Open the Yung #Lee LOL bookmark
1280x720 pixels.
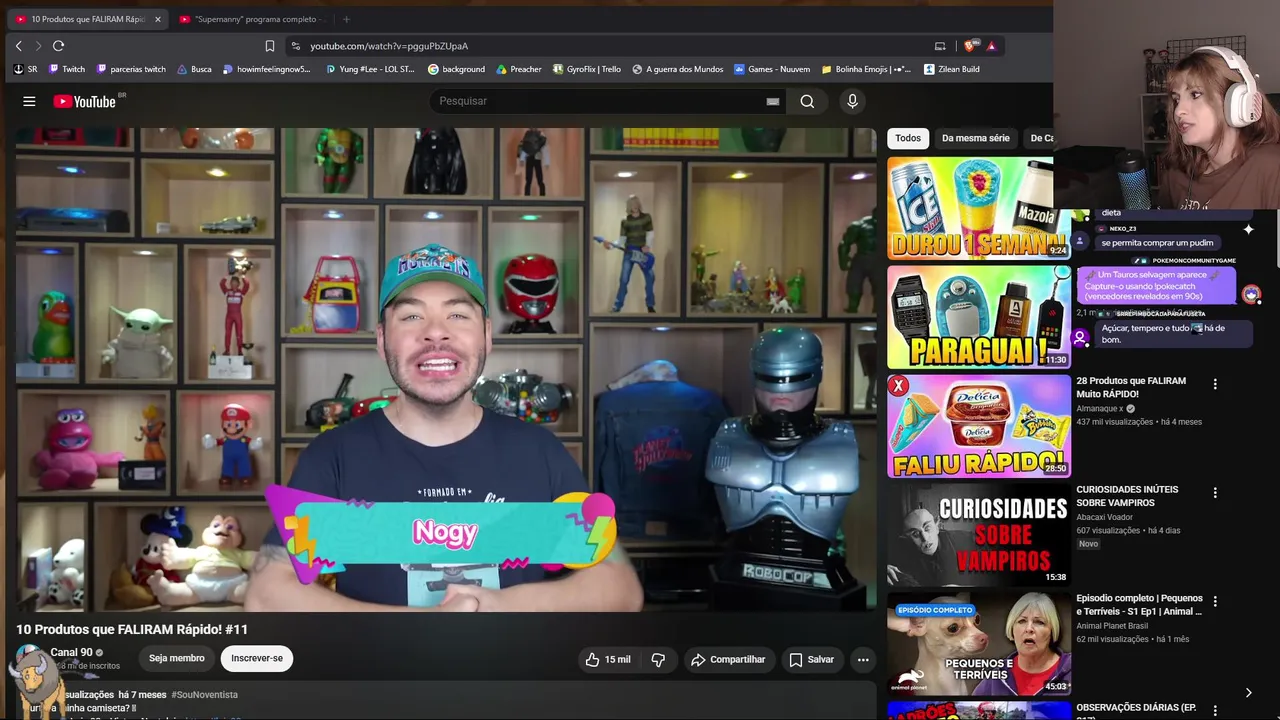click(x=370, y=69)
